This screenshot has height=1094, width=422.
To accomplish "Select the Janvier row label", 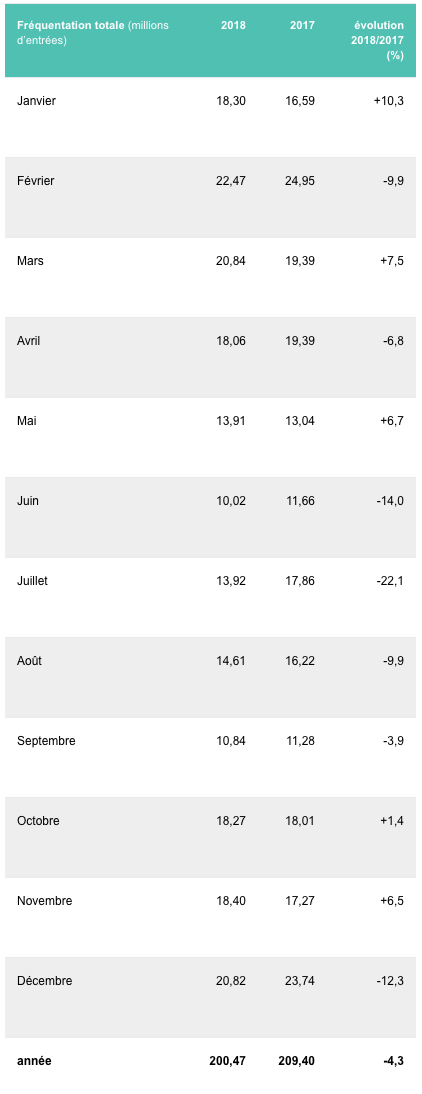I will point(36,100).
